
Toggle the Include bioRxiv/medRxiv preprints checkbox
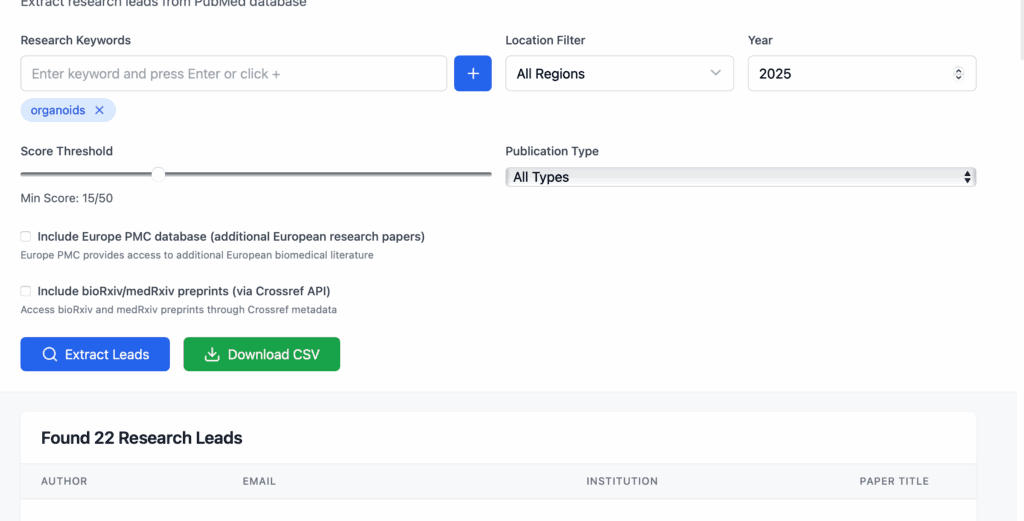(x=25, y=291)
